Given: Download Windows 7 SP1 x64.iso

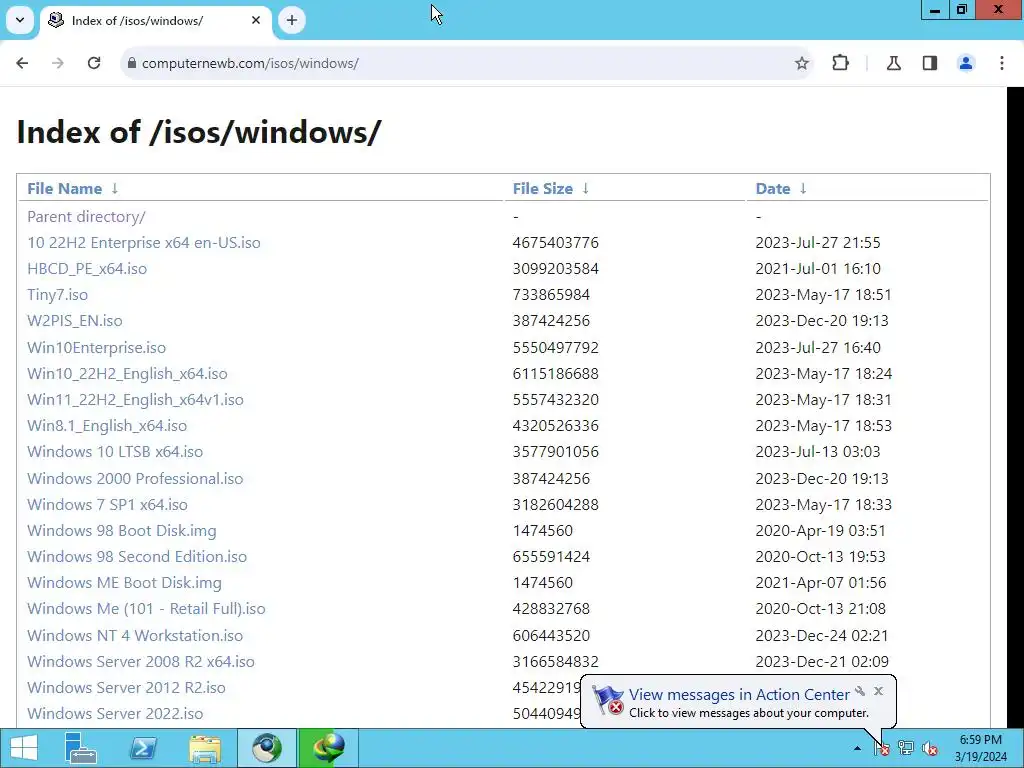Looking at the screenshot, I should point(107,505).
